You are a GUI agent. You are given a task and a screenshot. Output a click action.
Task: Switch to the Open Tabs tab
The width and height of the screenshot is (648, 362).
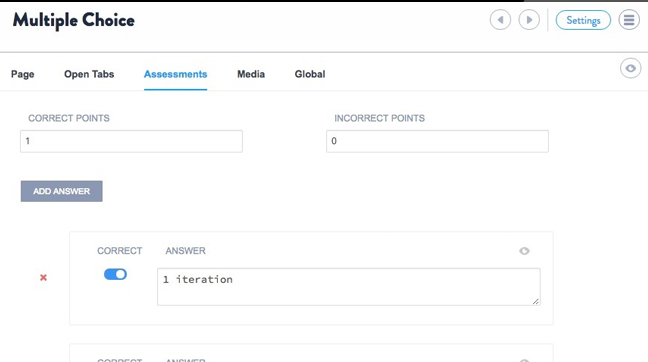pos(89,74)
